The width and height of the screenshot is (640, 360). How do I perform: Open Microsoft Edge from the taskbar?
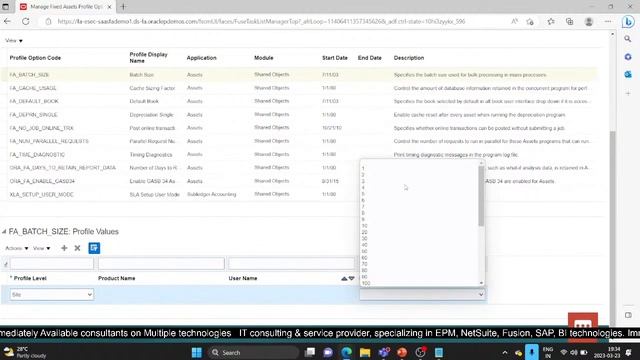pyautogui.click(x=347, y=353)
